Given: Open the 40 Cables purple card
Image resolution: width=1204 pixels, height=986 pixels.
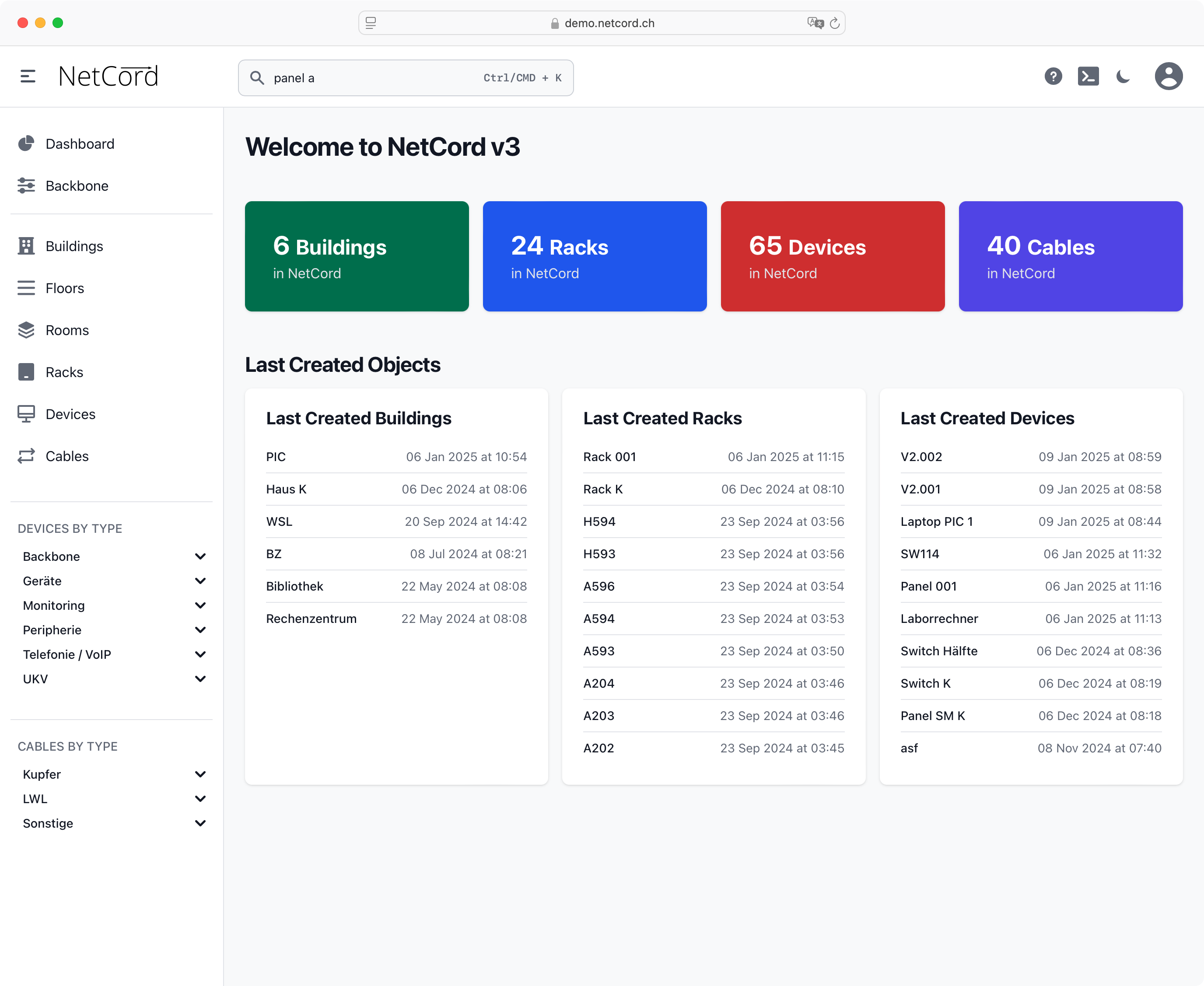Looking at the screenshot, I should 1071,256.
